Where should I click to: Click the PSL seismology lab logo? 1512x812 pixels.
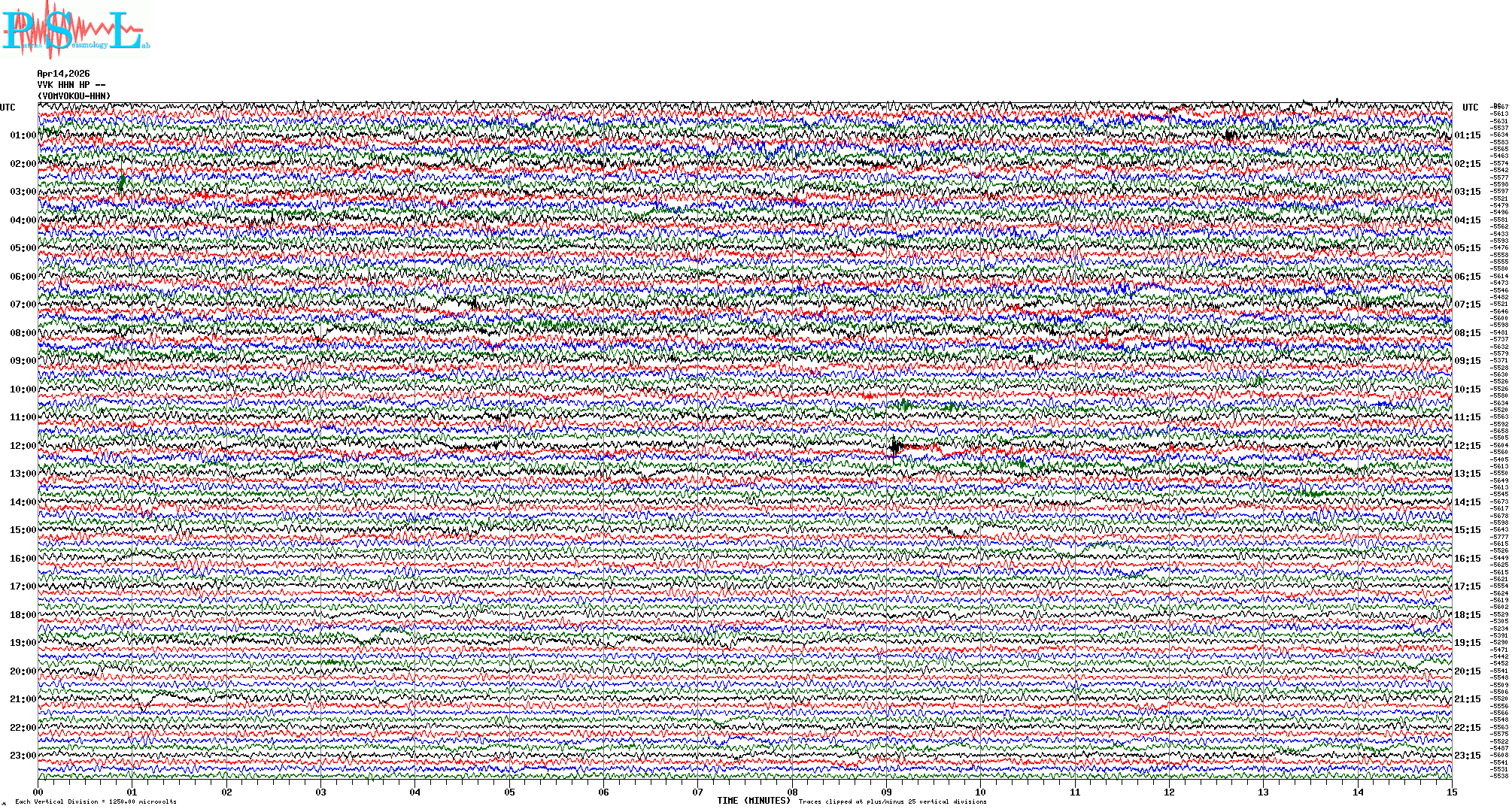[75, 30]
